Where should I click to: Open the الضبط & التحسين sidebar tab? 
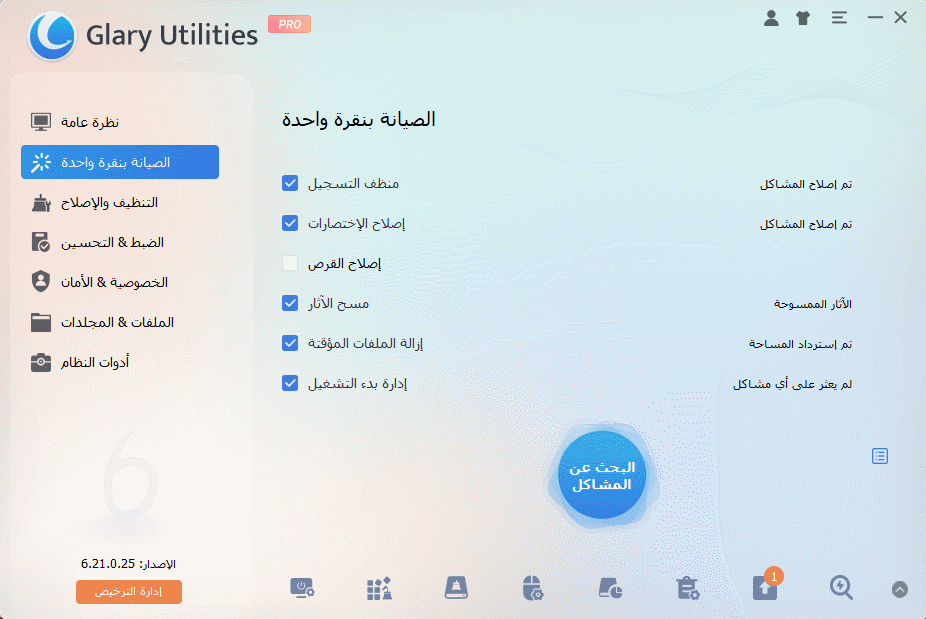coord(120,242)
